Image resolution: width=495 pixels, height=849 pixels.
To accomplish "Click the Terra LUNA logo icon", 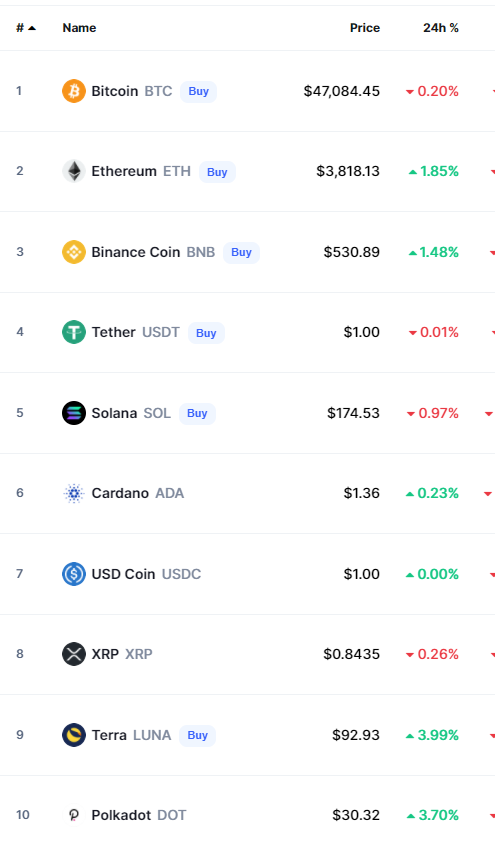I will click(x=74, y=735).
